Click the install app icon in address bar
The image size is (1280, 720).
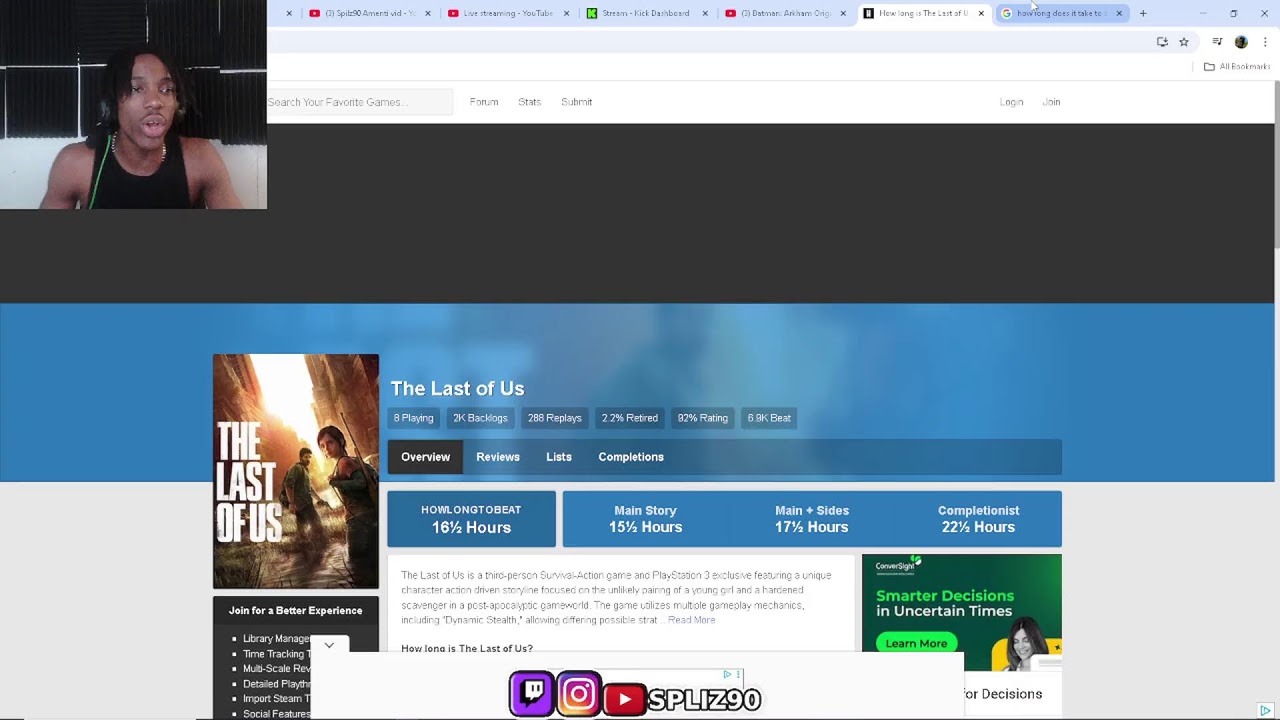(x=1162, y=42)
